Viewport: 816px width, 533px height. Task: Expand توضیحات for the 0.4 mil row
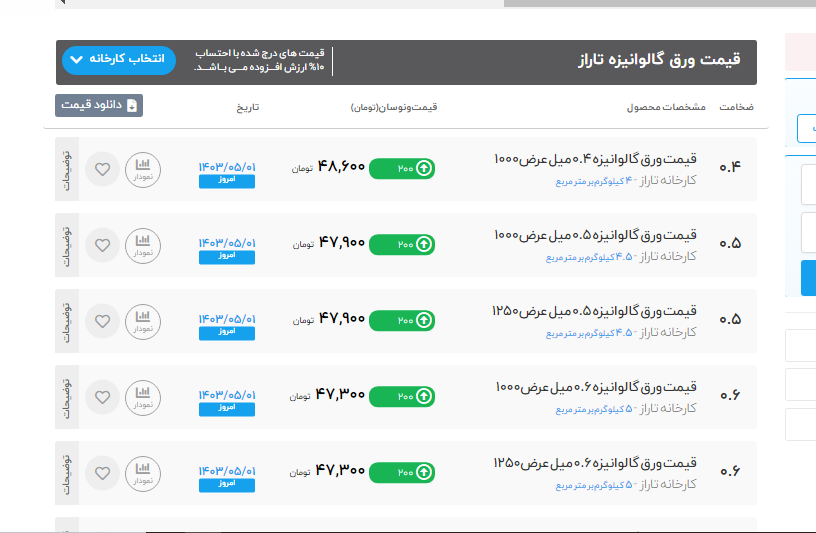[x=67, y=168]
